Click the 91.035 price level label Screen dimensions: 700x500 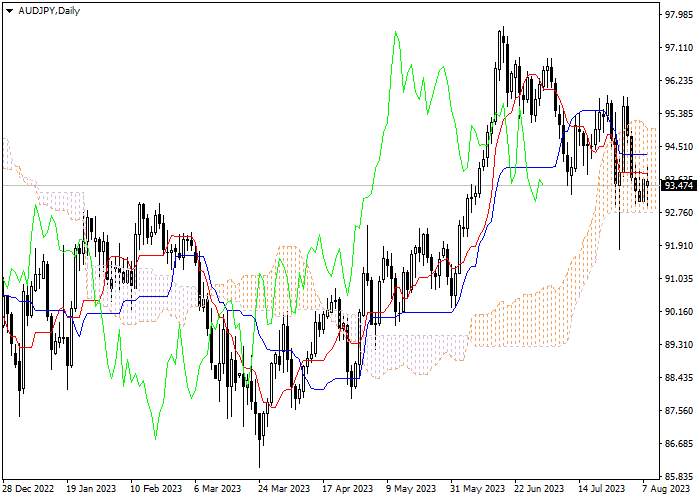[679, 279]
